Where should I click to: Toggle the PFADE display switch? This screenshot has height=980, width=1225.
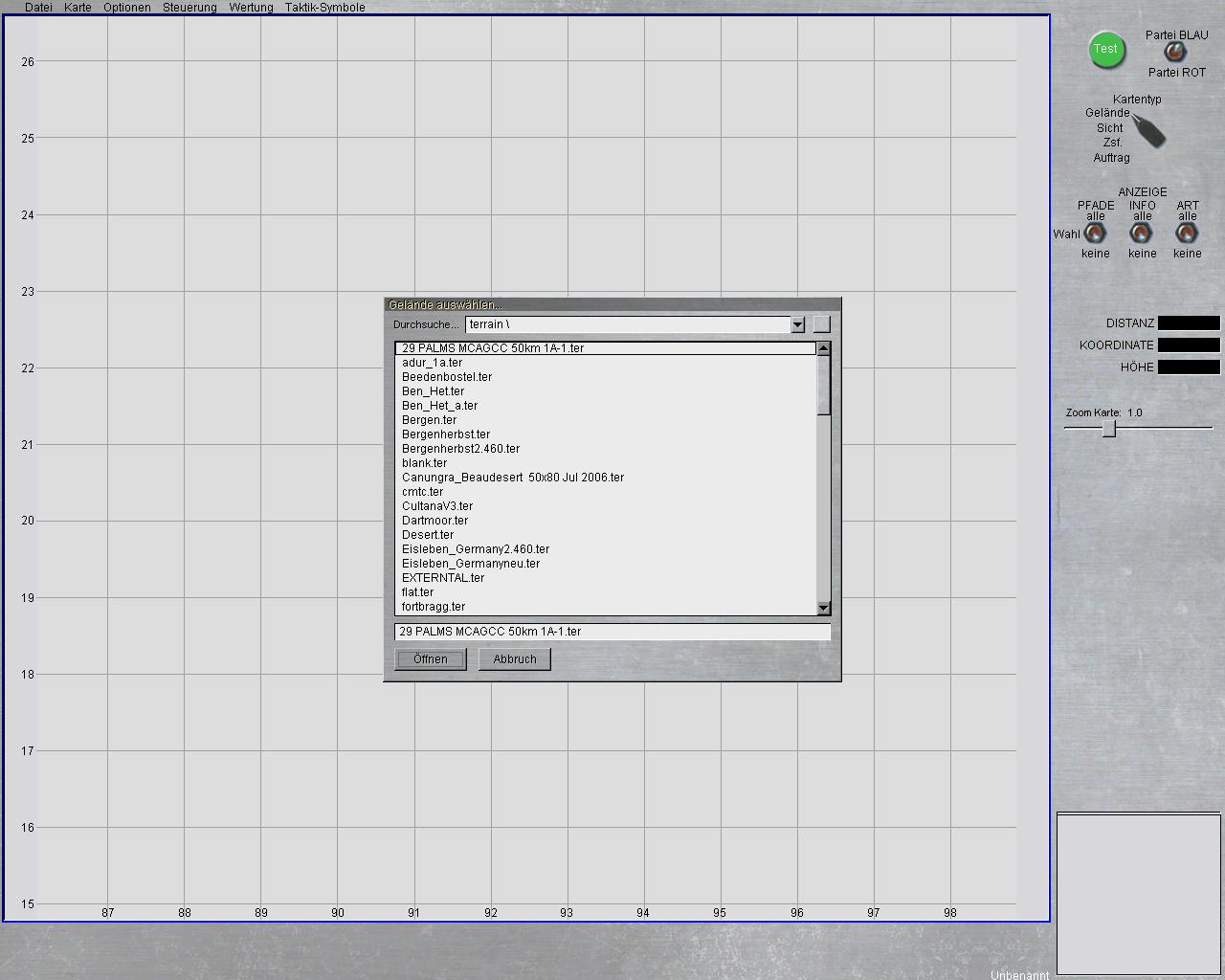tap(1095, 234)
